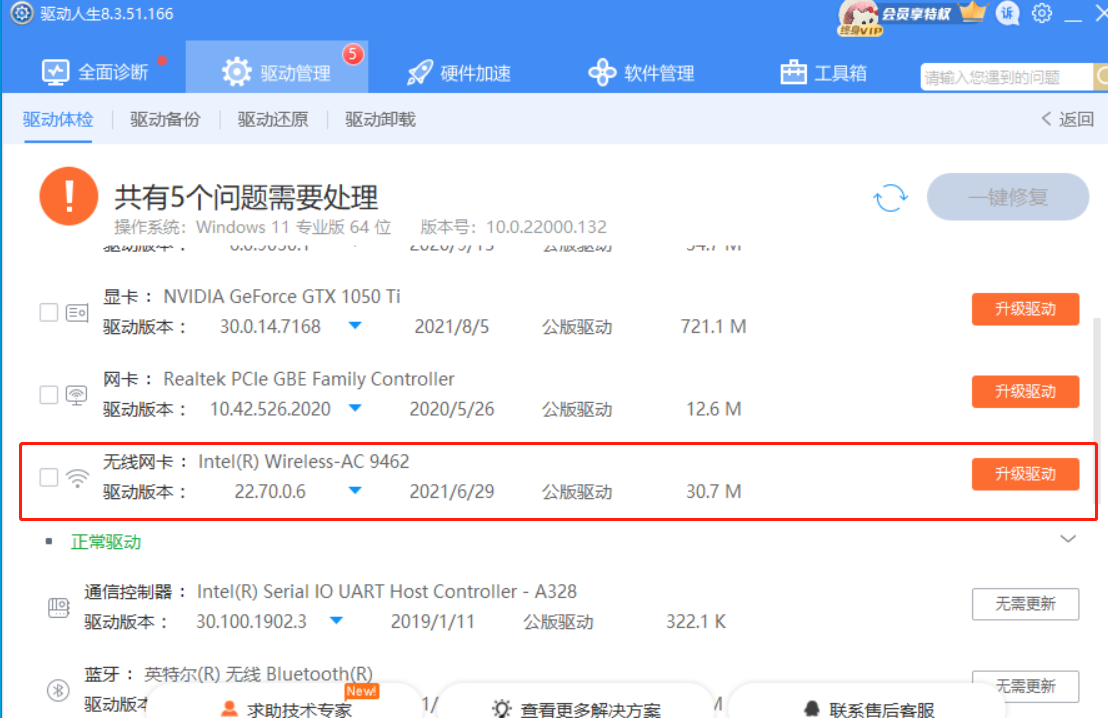
Task: Click 升级驱动 for the wireless network card
Action: (x=1025, y=474)
